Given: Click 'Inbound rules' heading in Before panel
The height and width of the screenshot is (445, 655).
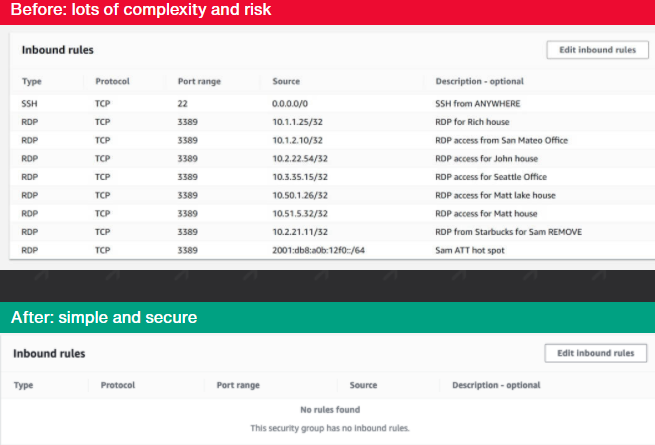Looking at the screenshot, I should coord(58,50).
